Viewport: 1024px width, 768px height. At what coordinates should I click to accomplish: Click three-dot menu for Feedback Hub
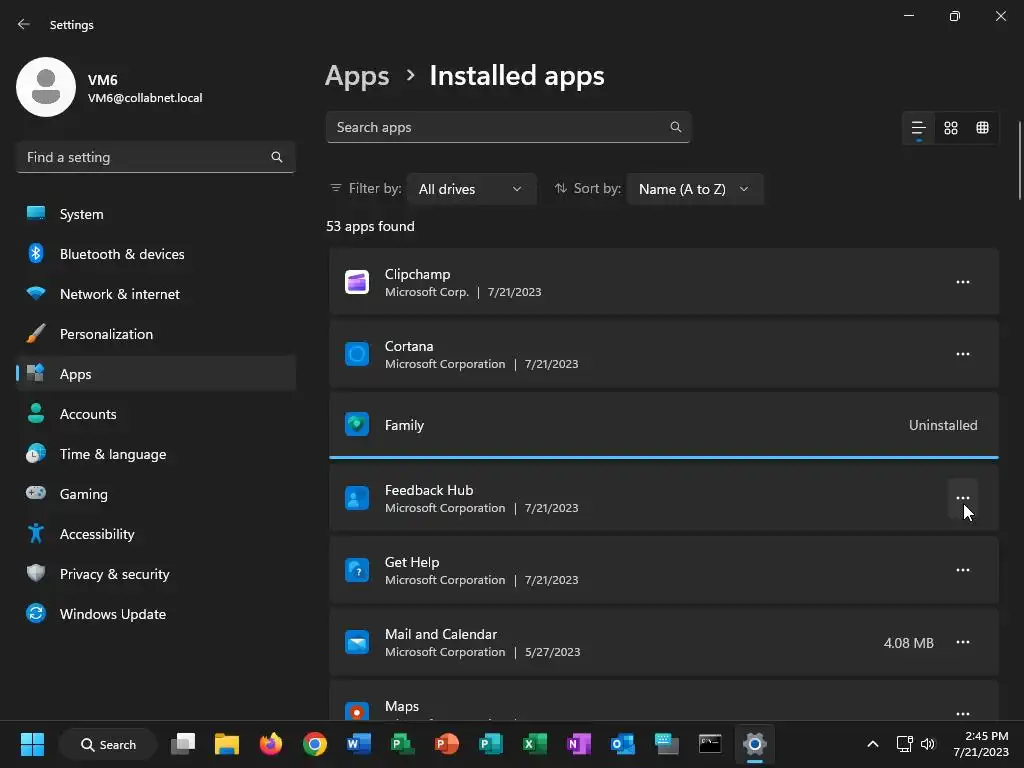coord(963,498)
